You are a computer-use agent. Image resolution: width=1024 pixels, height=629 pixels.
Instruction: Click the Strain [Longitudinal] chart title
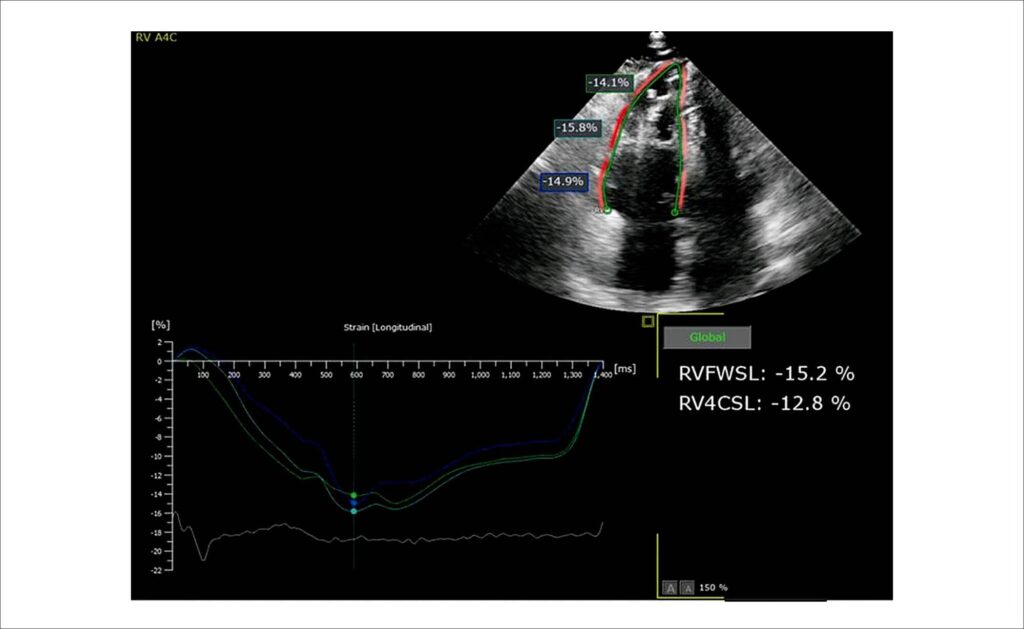[x=388, y=327]
